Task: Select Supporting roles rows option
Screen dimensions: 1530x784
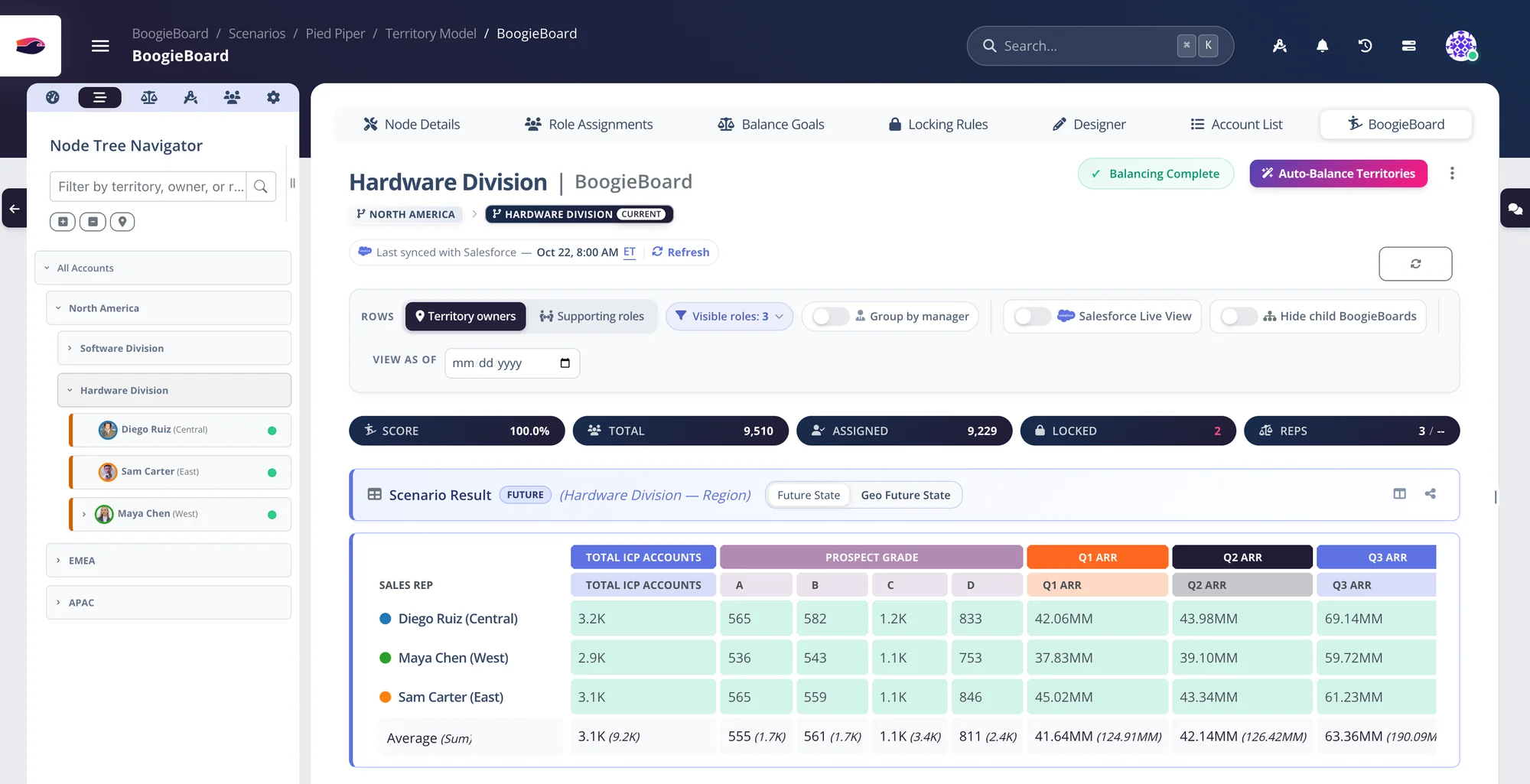Action: coord(592,316)
